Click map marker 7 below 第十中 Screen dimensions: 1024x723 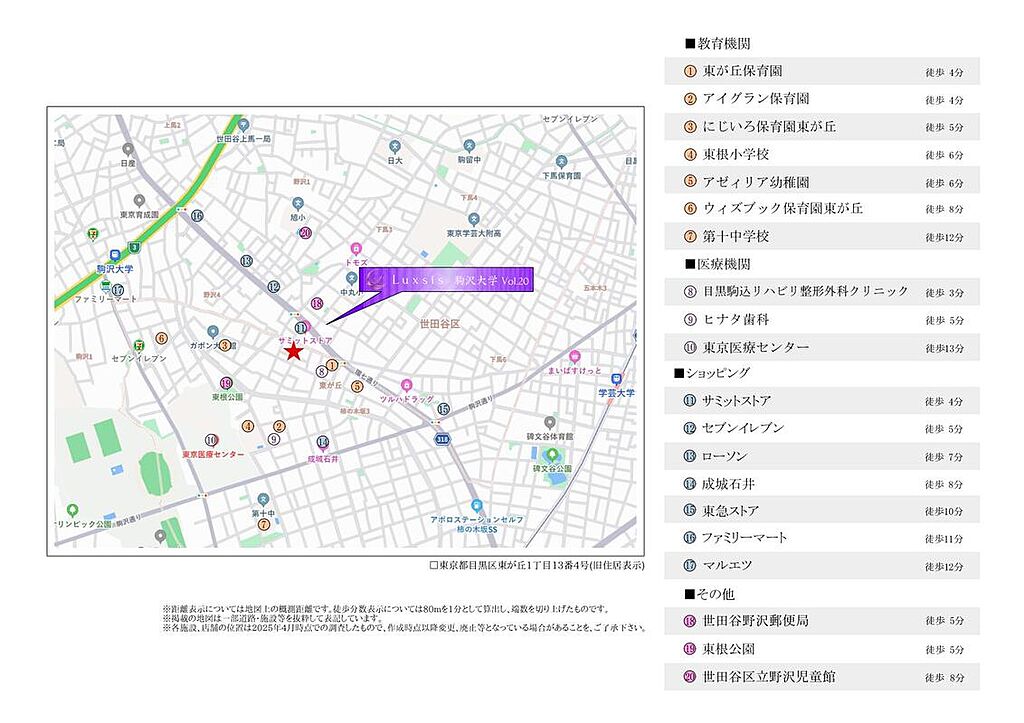pyautogui.click(x=263, y=524)
